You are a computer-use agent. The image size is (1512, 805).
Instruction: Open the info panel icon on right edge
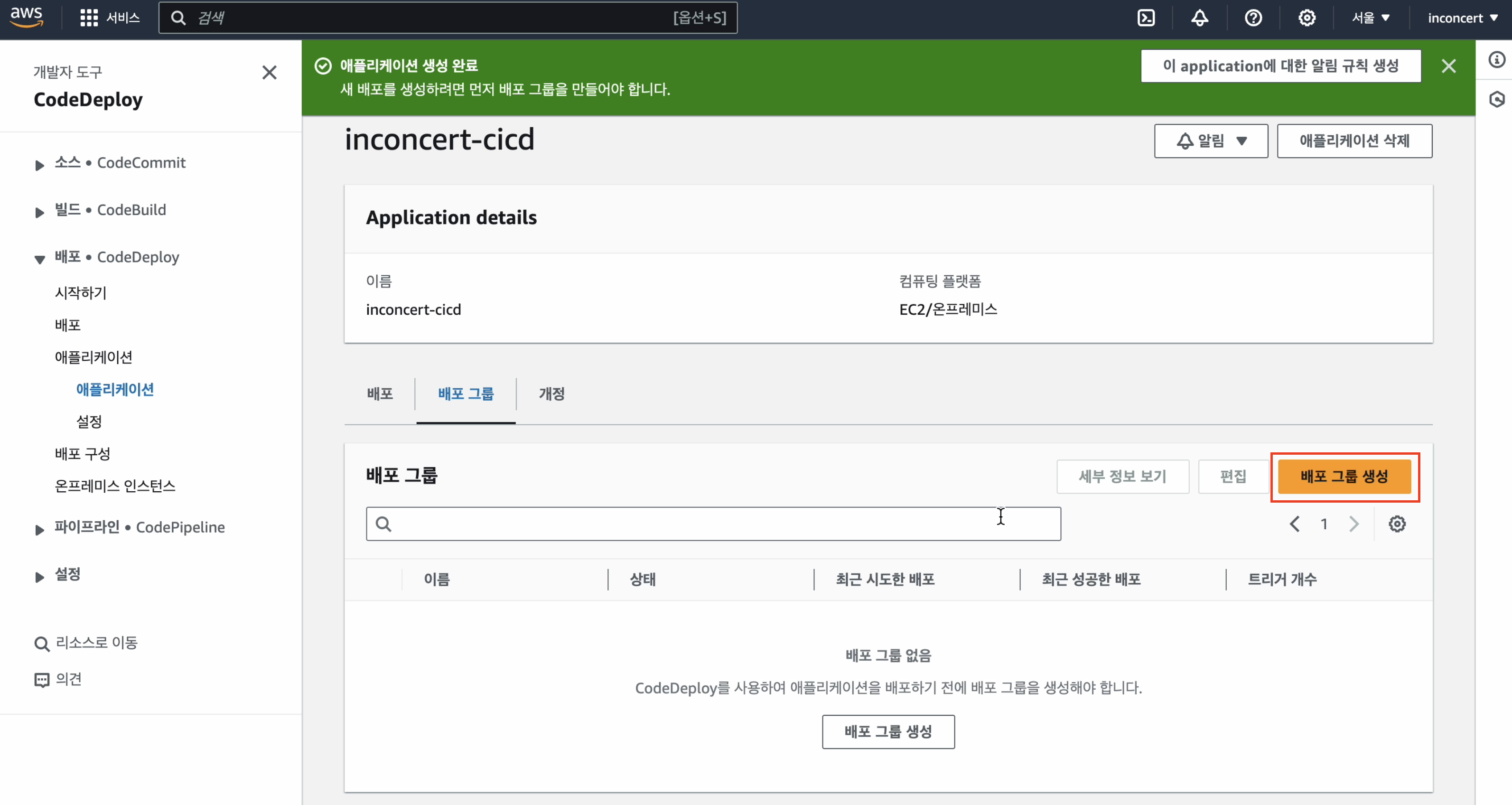[1497, 59]
